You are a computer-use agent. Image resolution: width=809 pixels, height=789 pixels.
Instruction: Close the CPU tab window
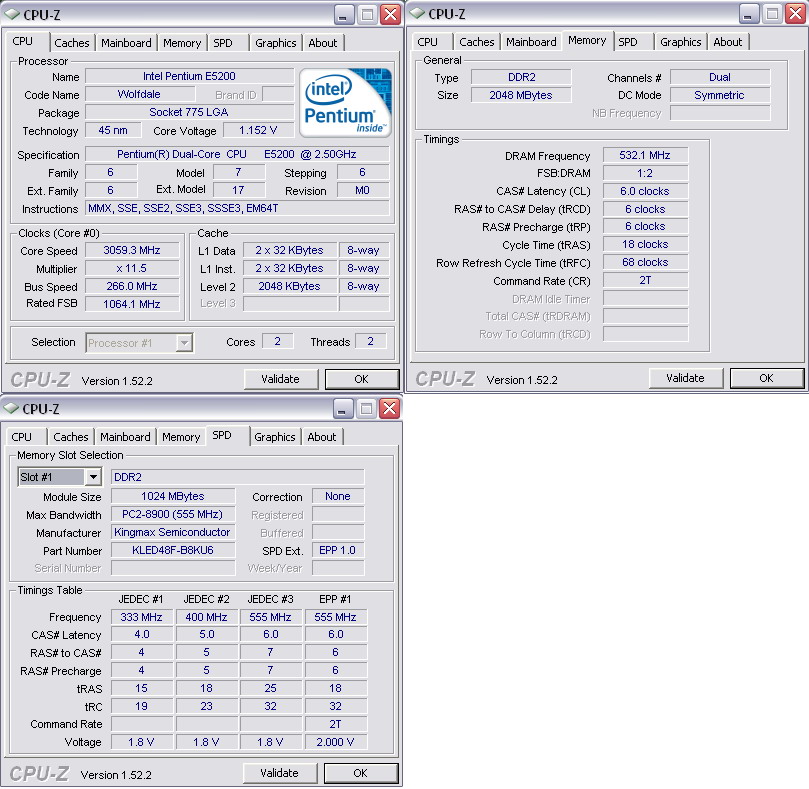pos(391,14)
